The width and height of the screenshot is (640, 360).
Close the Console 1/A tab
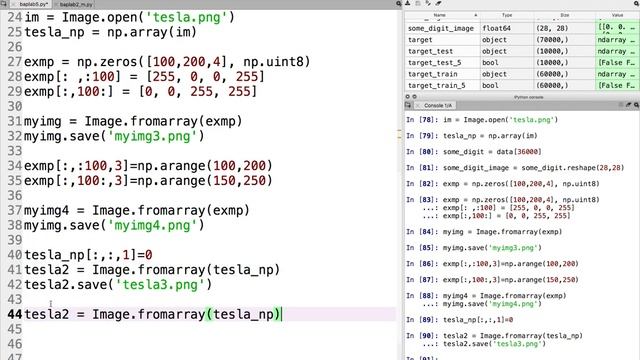coord(418,105)
